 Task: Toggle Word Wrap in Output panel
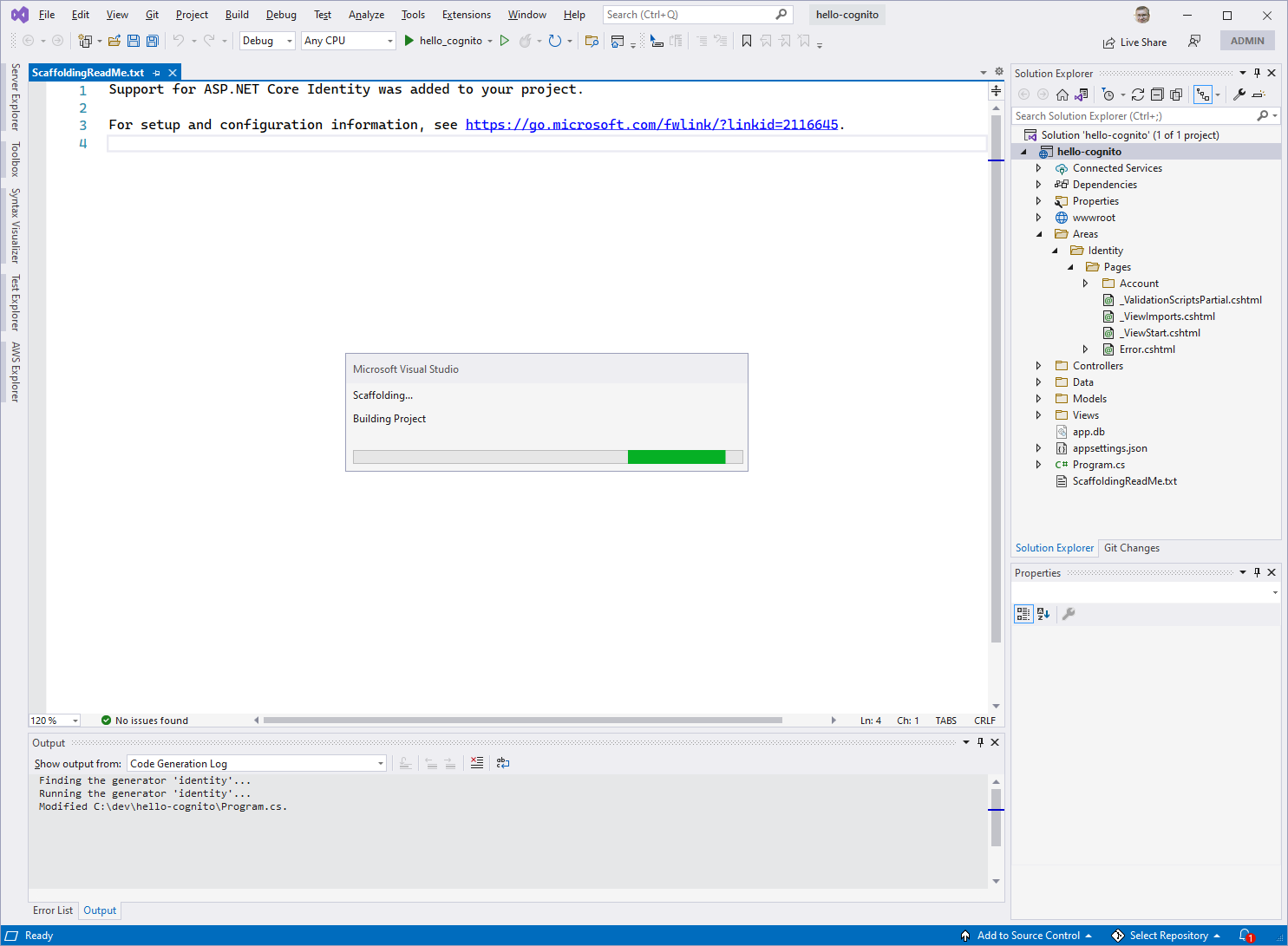coord(503,763)
